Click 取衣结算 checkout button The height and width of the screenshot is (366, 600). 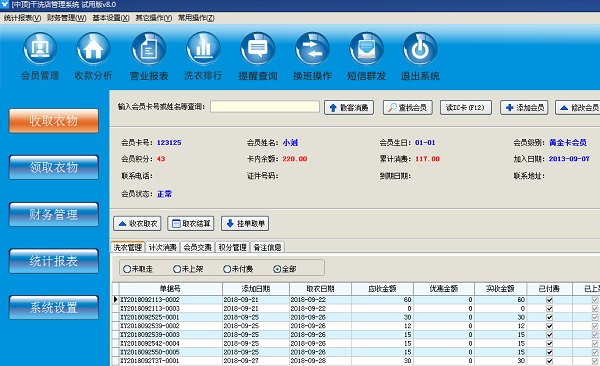[191, 224]
